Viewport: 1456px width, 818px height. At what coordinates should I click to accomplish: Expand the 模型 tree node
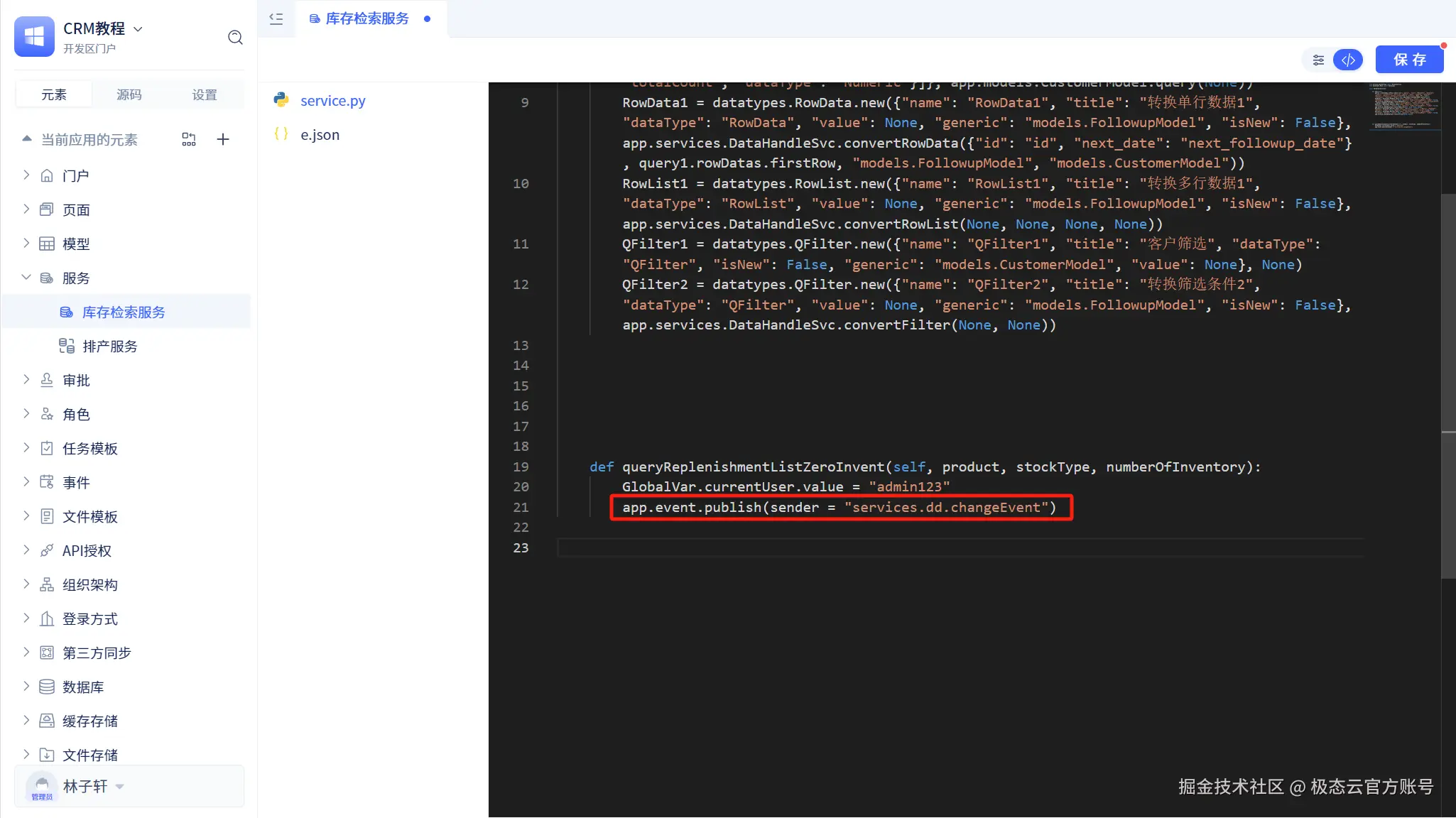pyautogui.click(x=26, y=244)
